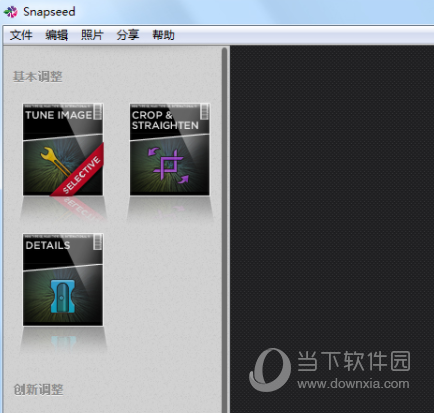
Task: Click the 创新调整 section heading
Action: [38, 389]
